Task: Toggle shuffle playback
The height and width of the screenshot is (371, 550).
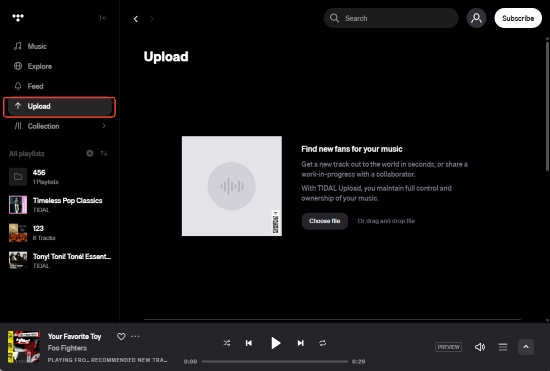Action: [227, 343]
